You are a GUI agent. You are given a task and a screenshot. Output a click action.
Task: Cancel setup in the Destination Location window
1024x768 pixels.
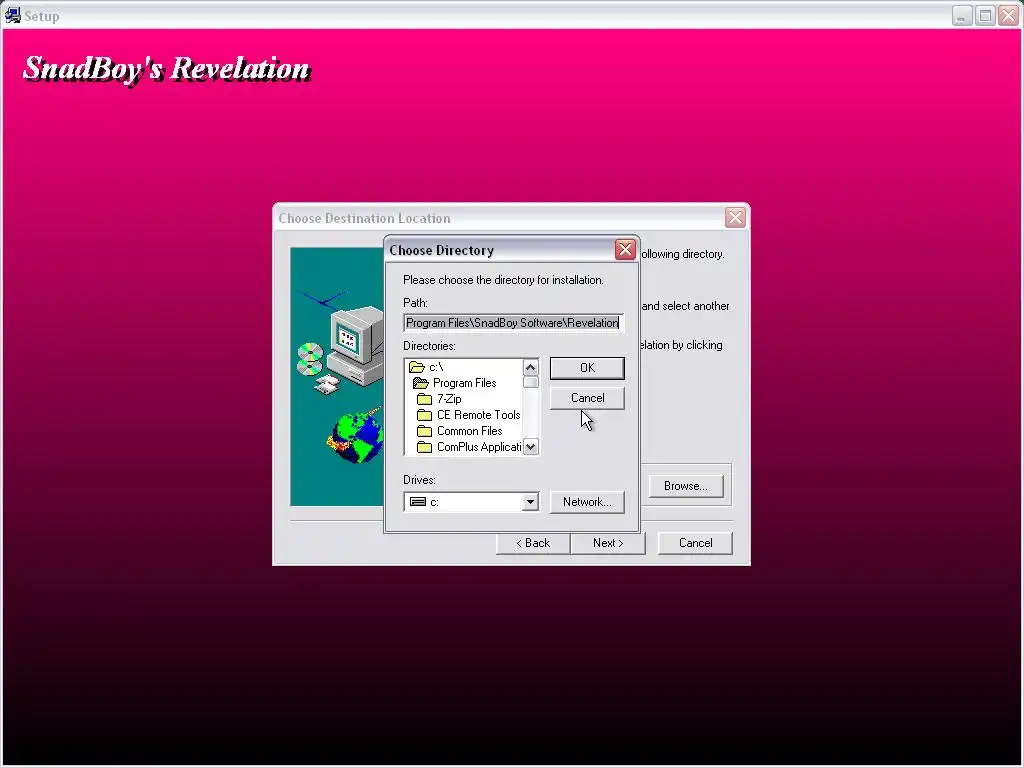coord(695,543)
